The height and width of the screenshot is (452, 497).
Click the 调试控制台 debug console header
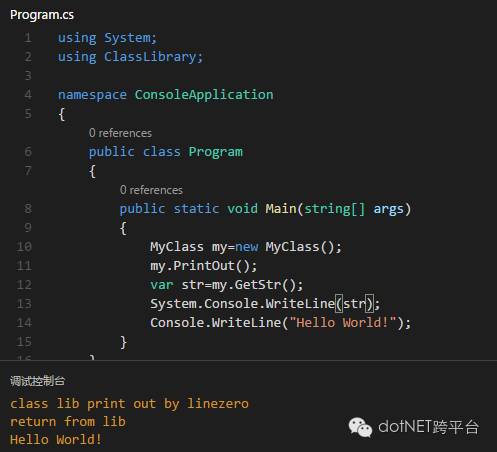37,381
